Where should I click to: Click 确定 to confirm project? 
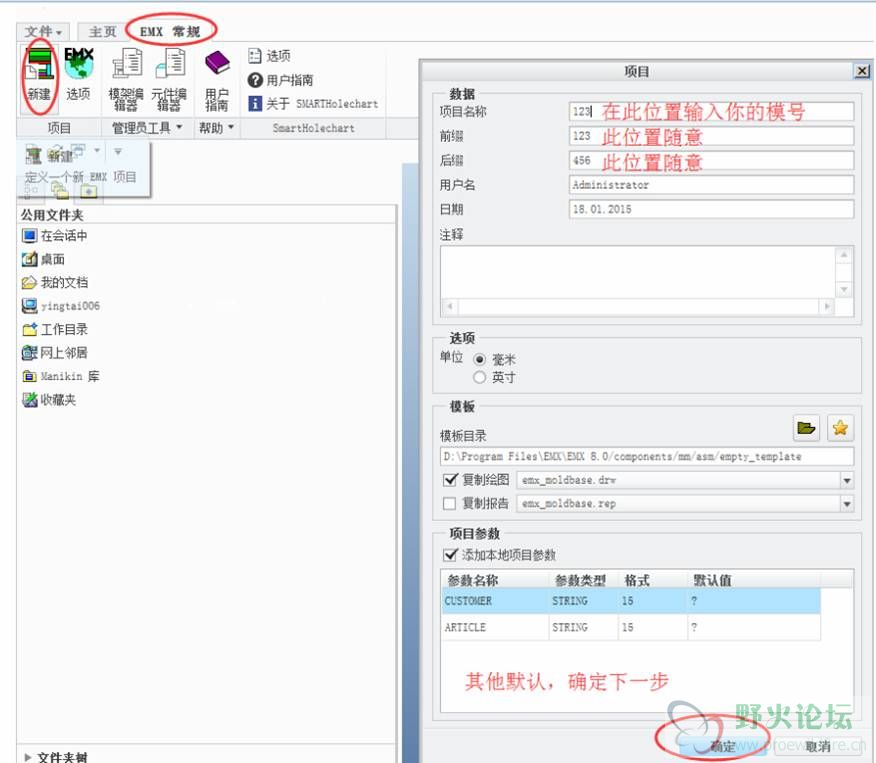click(x=723, y=746)
